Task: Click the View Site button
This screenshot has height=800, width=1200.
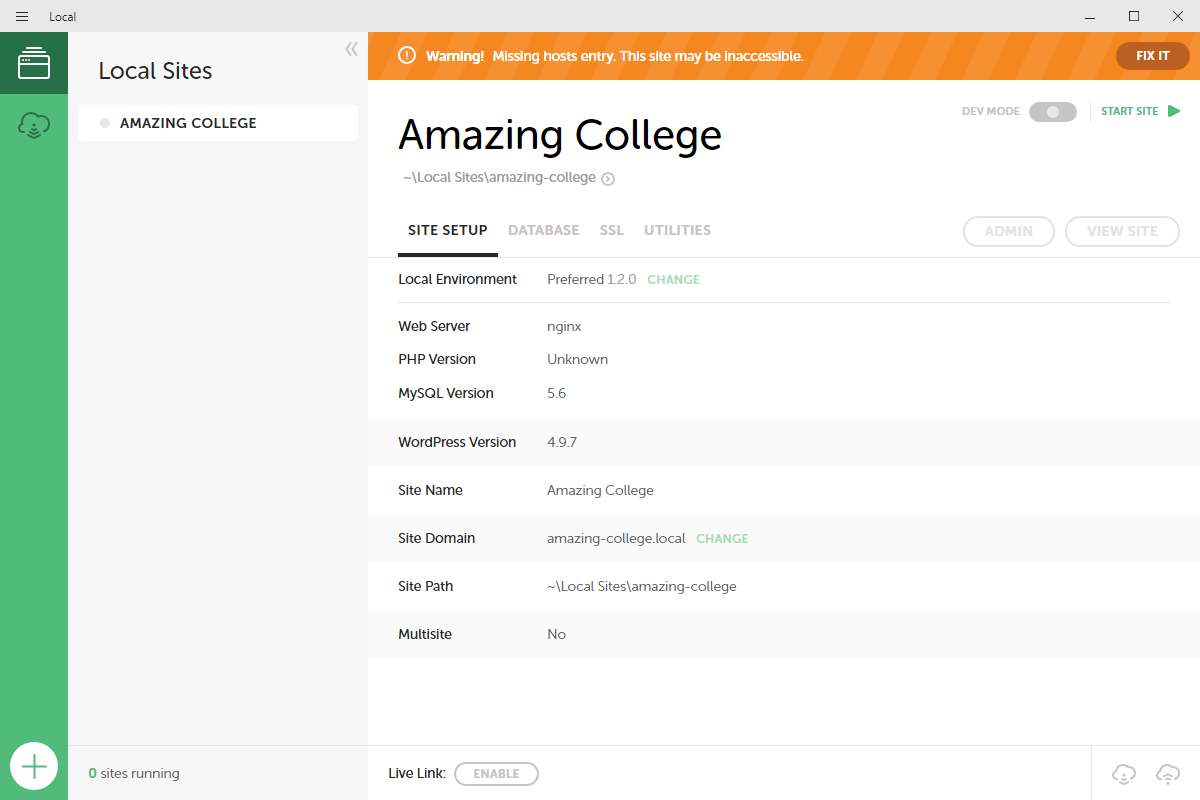Action: pos(1121,231)
